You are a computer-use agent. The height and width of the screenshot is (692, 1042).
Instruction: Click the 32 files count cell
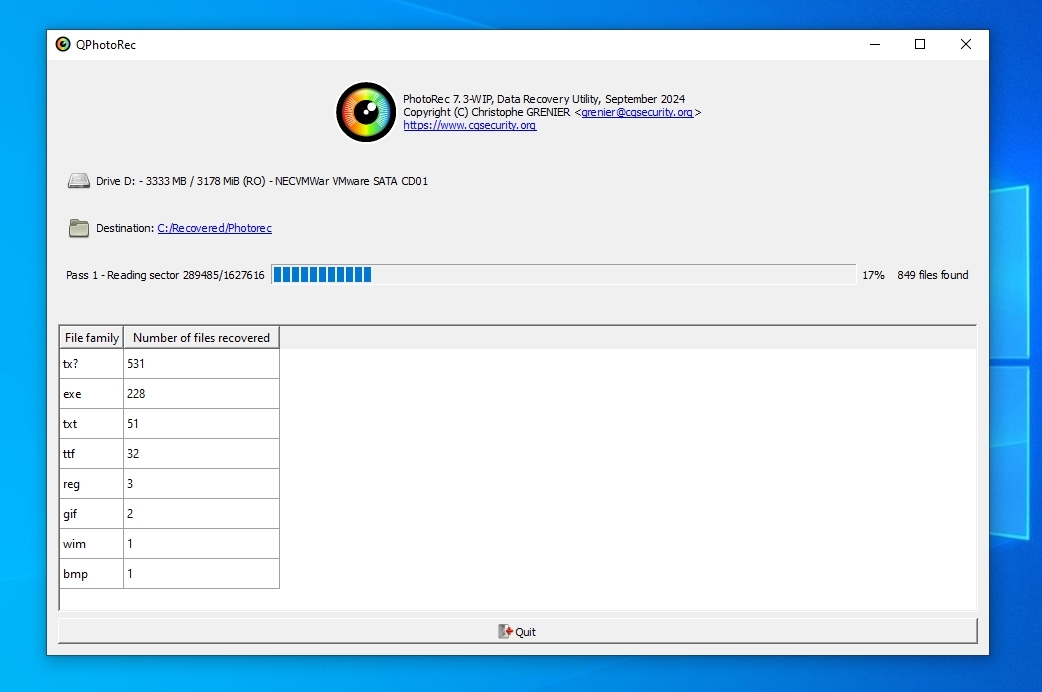[x=201, y=453]
